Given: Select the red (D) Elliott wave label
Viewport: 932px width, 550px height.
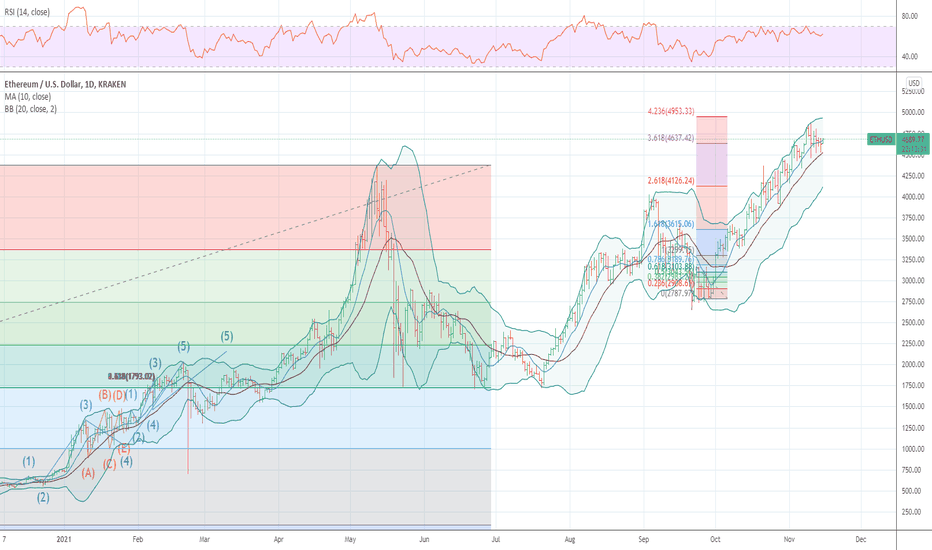Looking at the screenshot, I should tap(119, 395).
